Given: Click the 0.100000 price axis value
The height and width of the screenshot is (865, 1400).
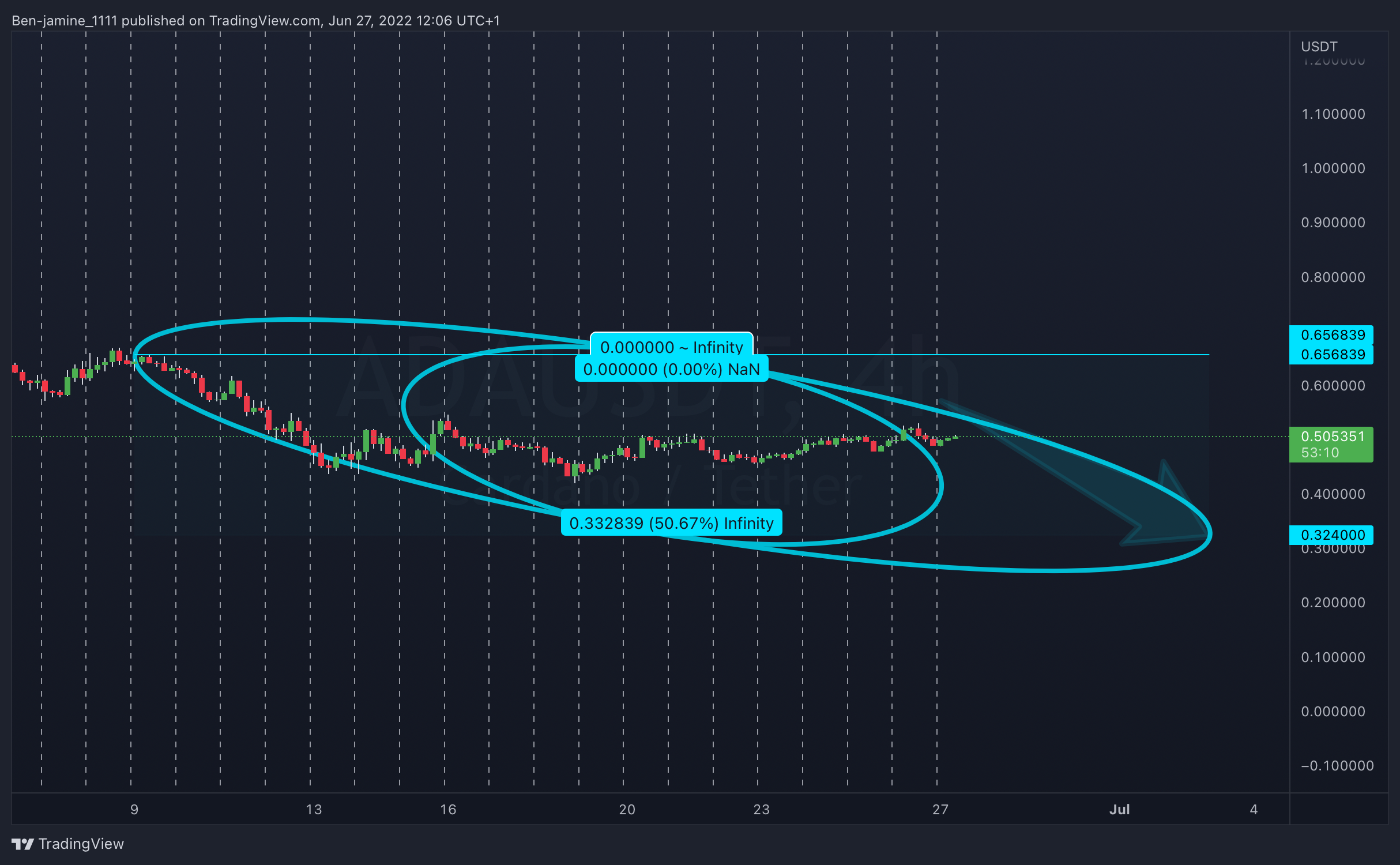Looking at the screenshot, I should pos(1333,657).
